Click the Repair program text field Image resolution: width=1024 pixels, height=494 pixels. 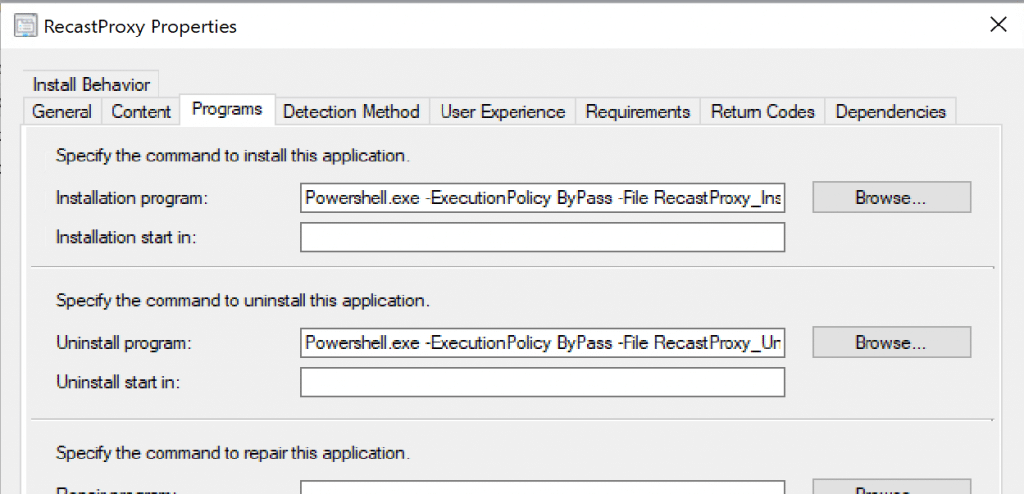tap(542, 487)
